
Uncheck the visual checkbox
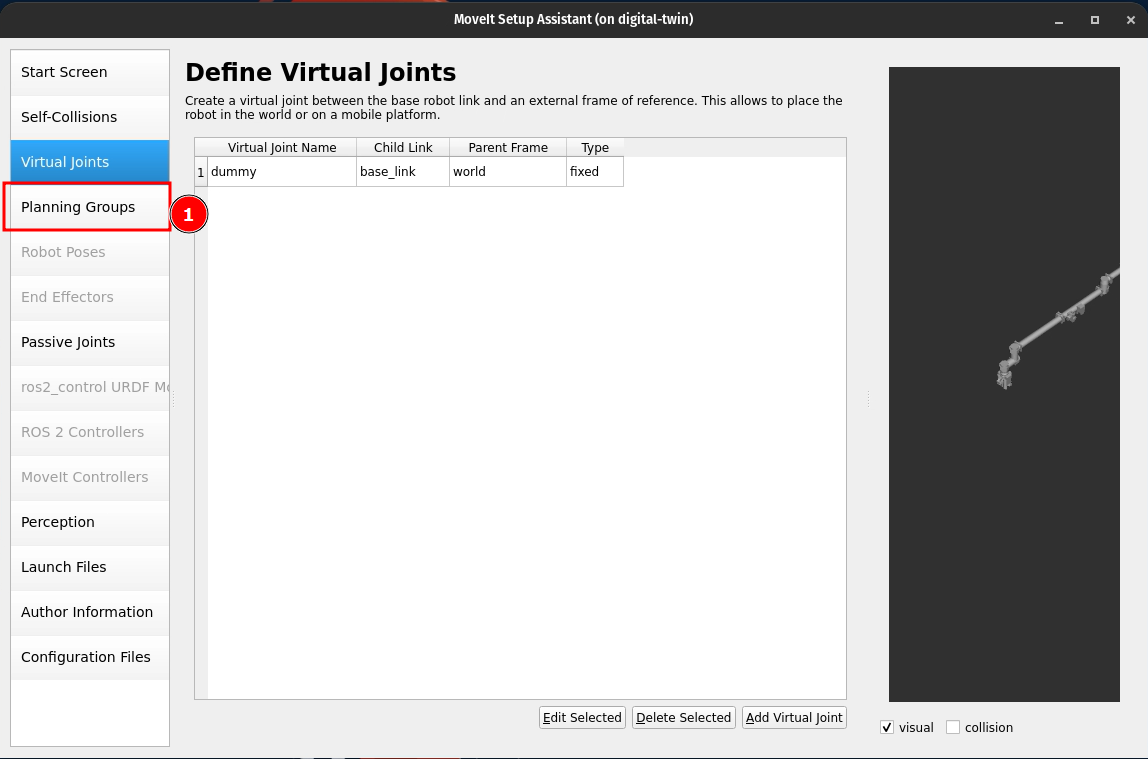[887, 728]
